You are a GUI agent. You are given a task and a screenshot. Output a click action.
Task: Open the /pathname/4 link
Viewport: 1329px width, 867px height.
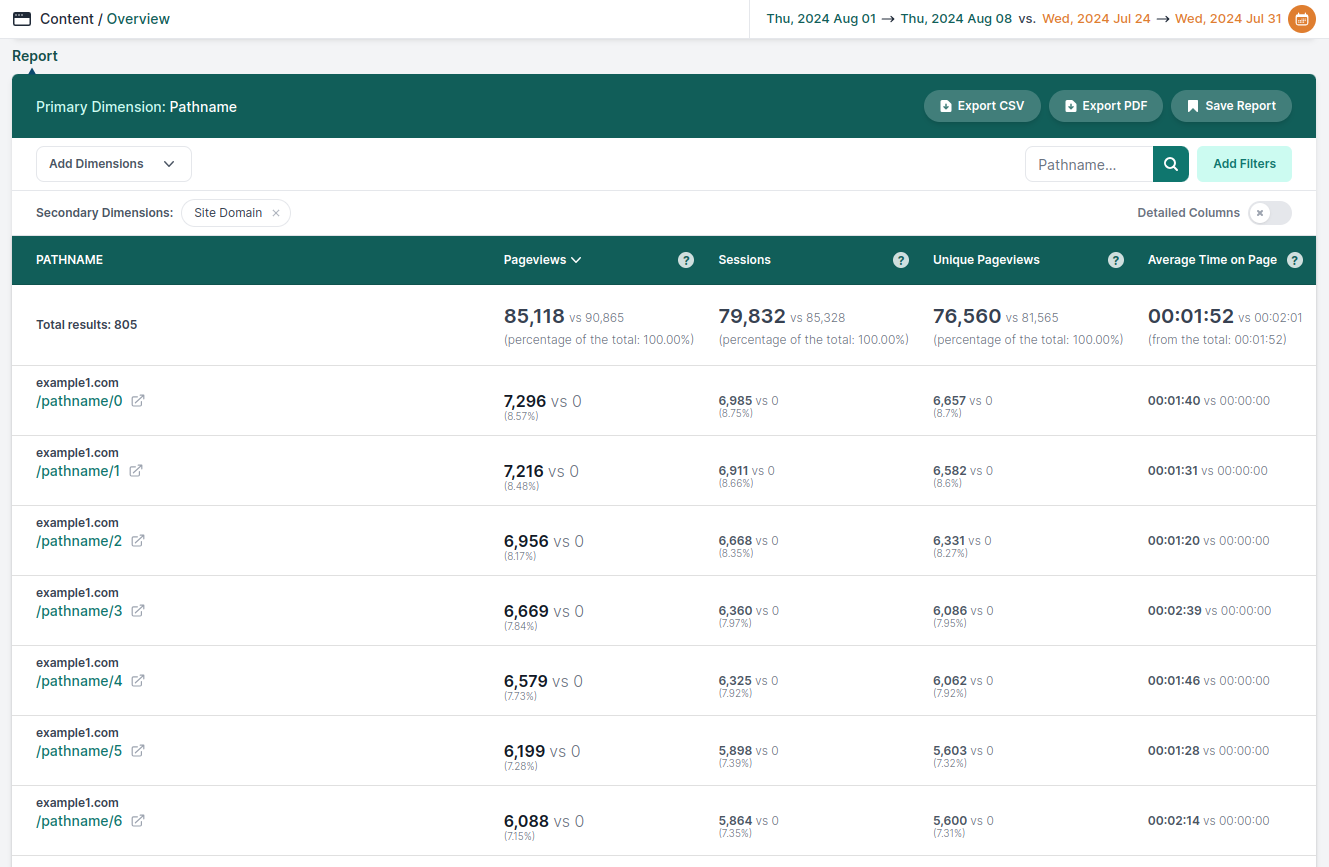[79, 681]
